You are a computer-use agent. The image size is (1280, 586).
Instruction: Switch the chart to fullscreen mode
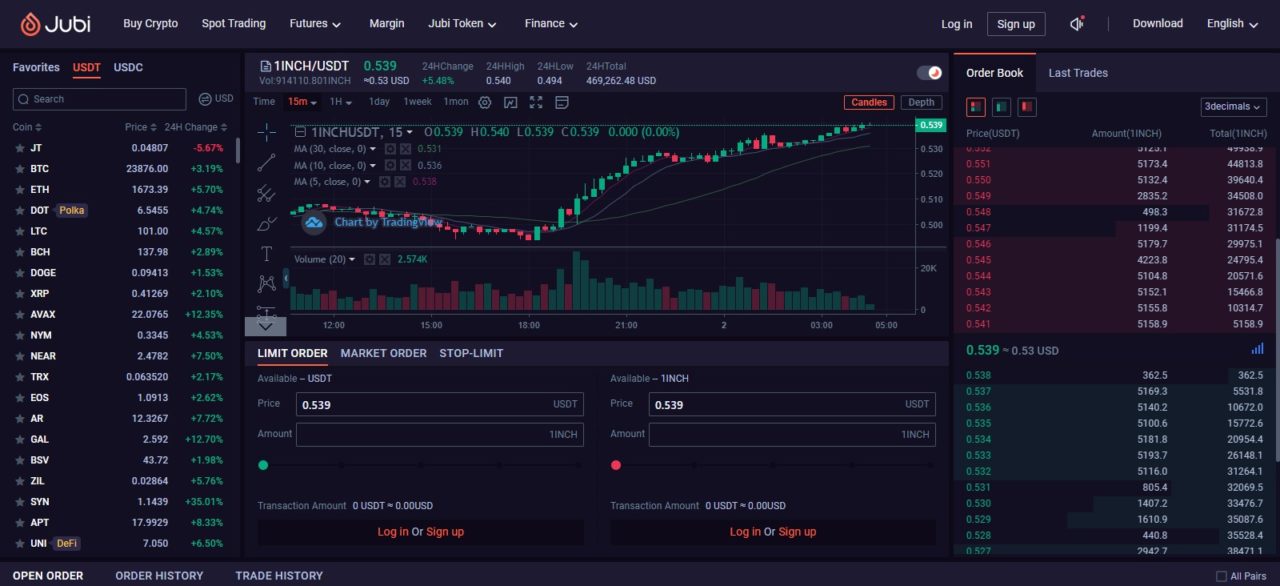click(536, 102)
